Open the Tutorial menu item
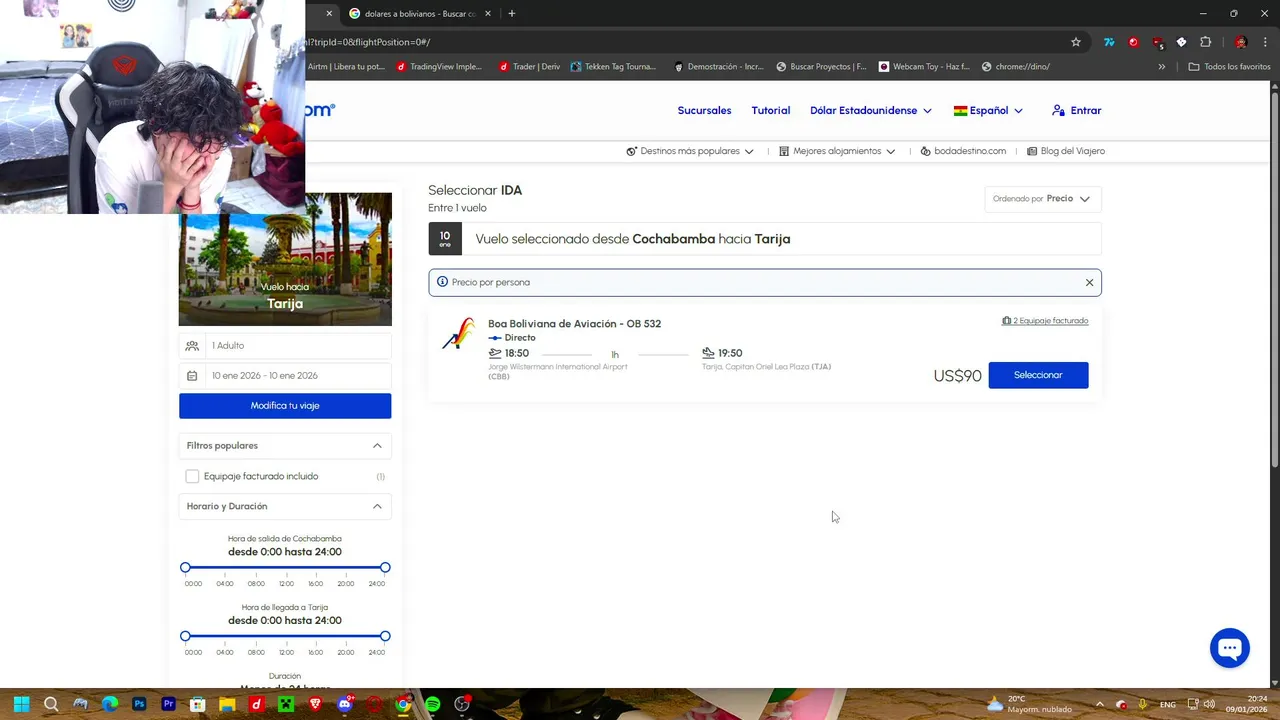Screen dimensions: 1280x720 pyautogui.click(x=771, y=111)
